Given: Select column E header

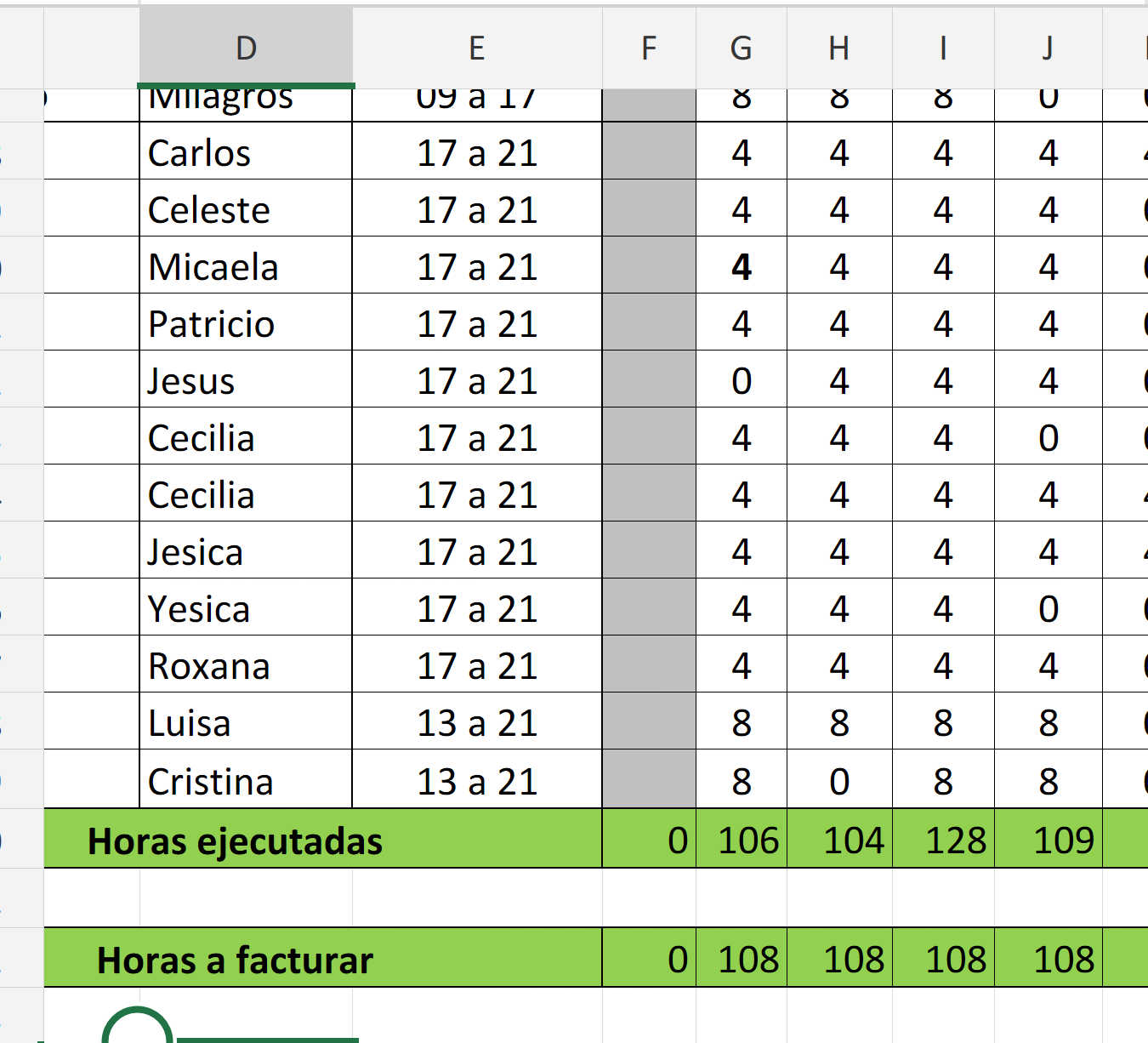Looking at the screenshot, I should 477,48.
